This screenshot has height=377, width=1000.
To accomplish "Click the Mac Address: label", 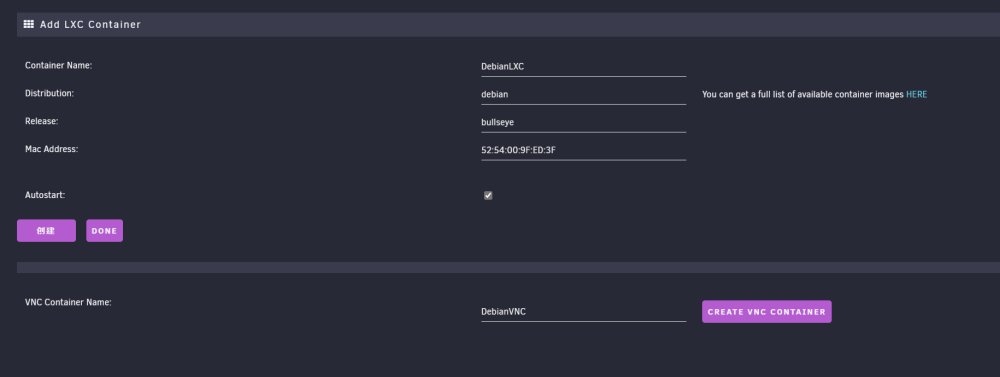I will pyautogui.click(x=52, y=149).
